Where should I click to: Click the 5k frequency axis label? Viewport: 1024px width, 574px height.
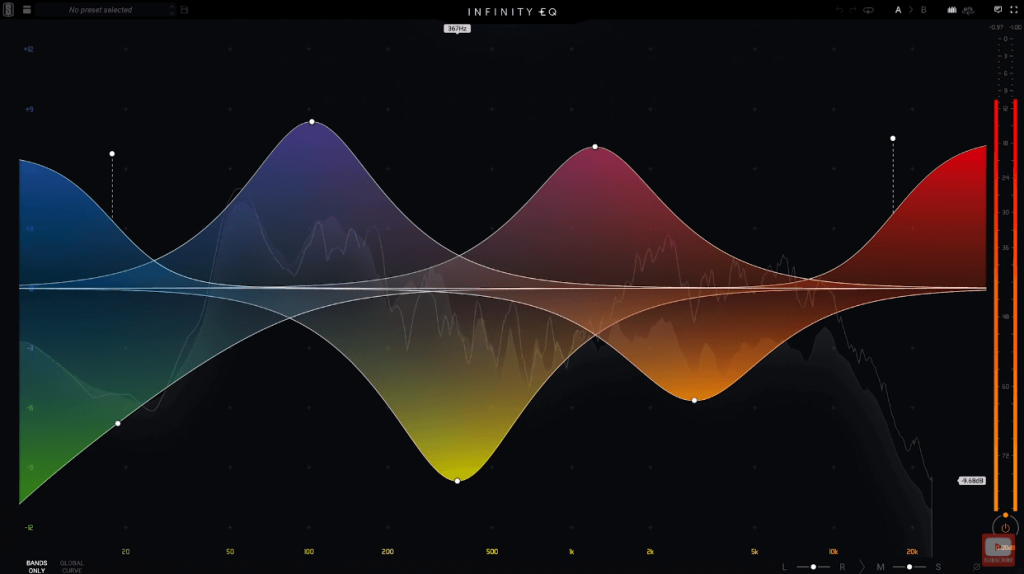coord(754,551)
